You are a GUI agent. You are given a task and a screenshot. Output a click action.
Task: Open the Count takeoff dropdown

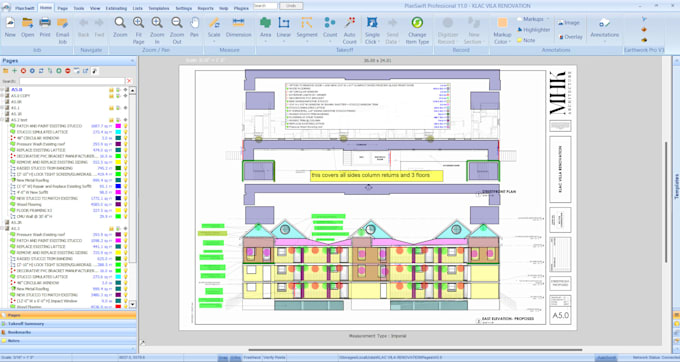tap(330, 42)
